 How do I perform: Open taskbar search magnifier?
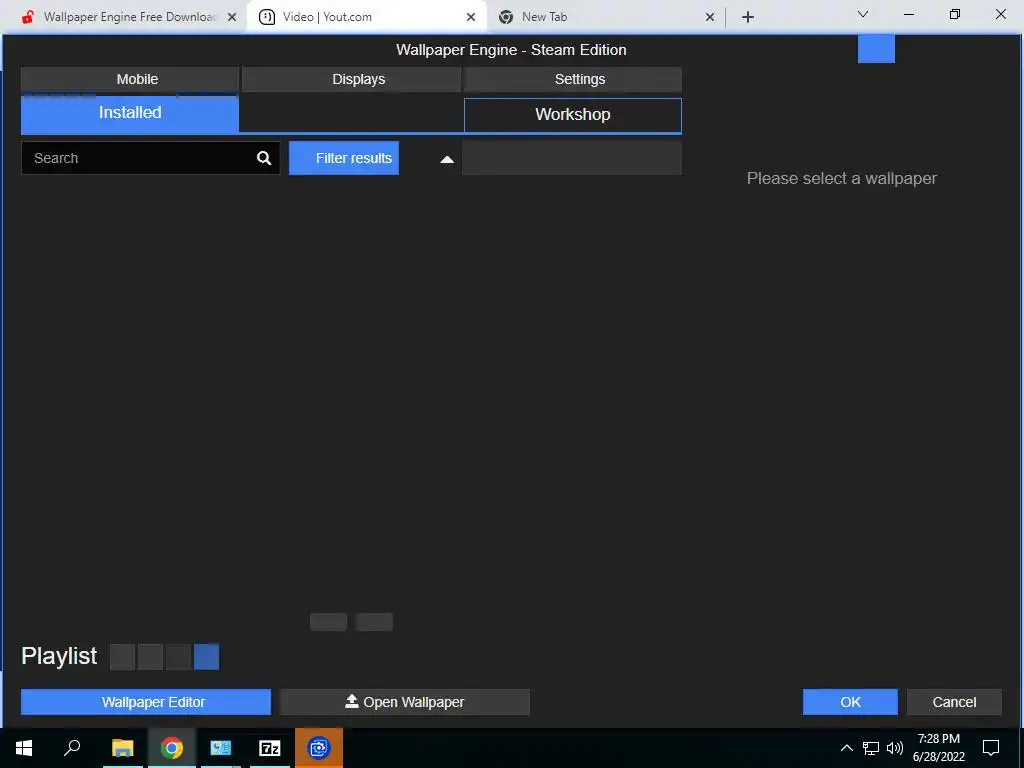point(72,747)
